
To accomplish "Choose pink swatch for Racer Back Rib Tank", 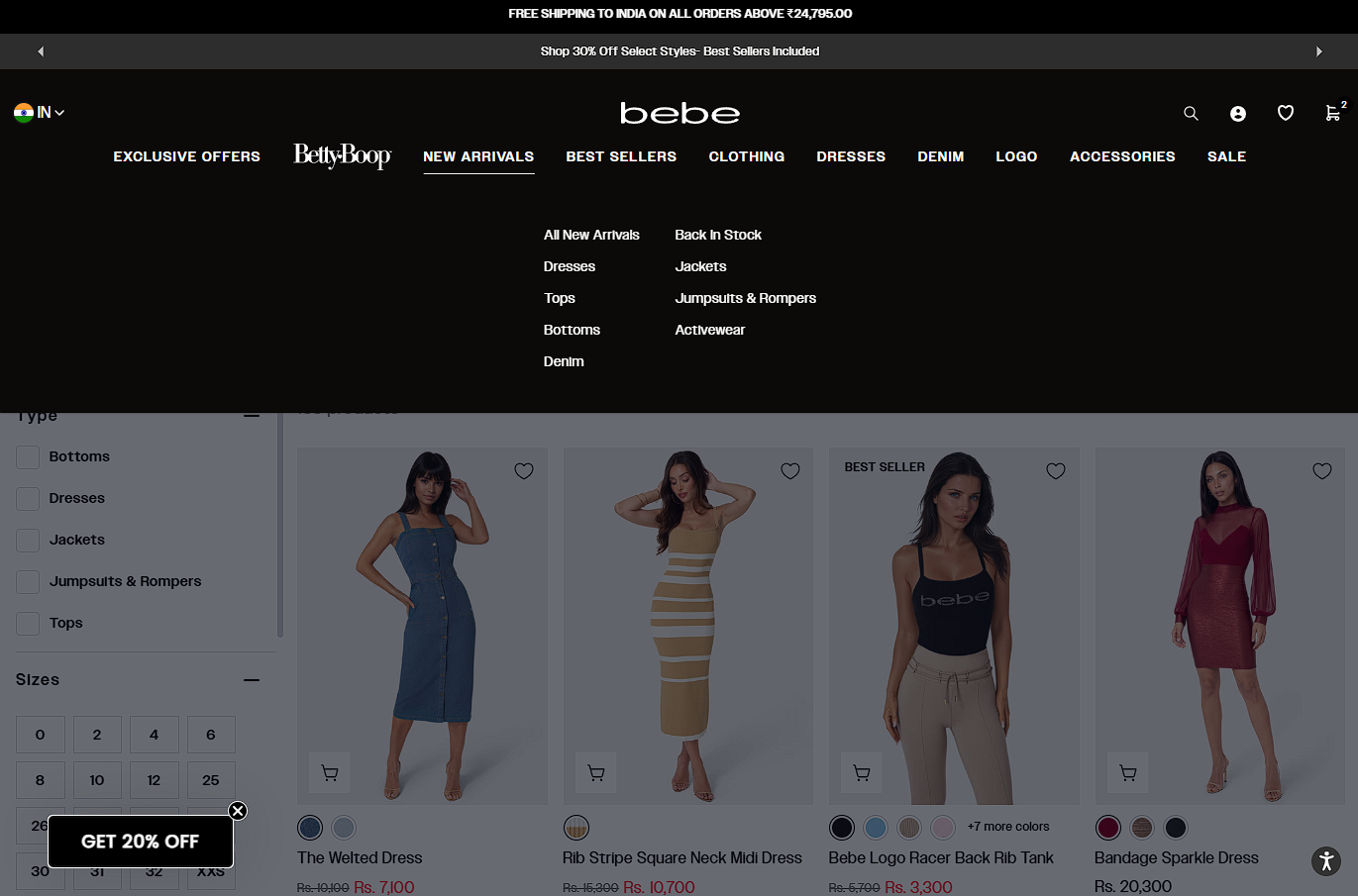I will click(943, 827).
